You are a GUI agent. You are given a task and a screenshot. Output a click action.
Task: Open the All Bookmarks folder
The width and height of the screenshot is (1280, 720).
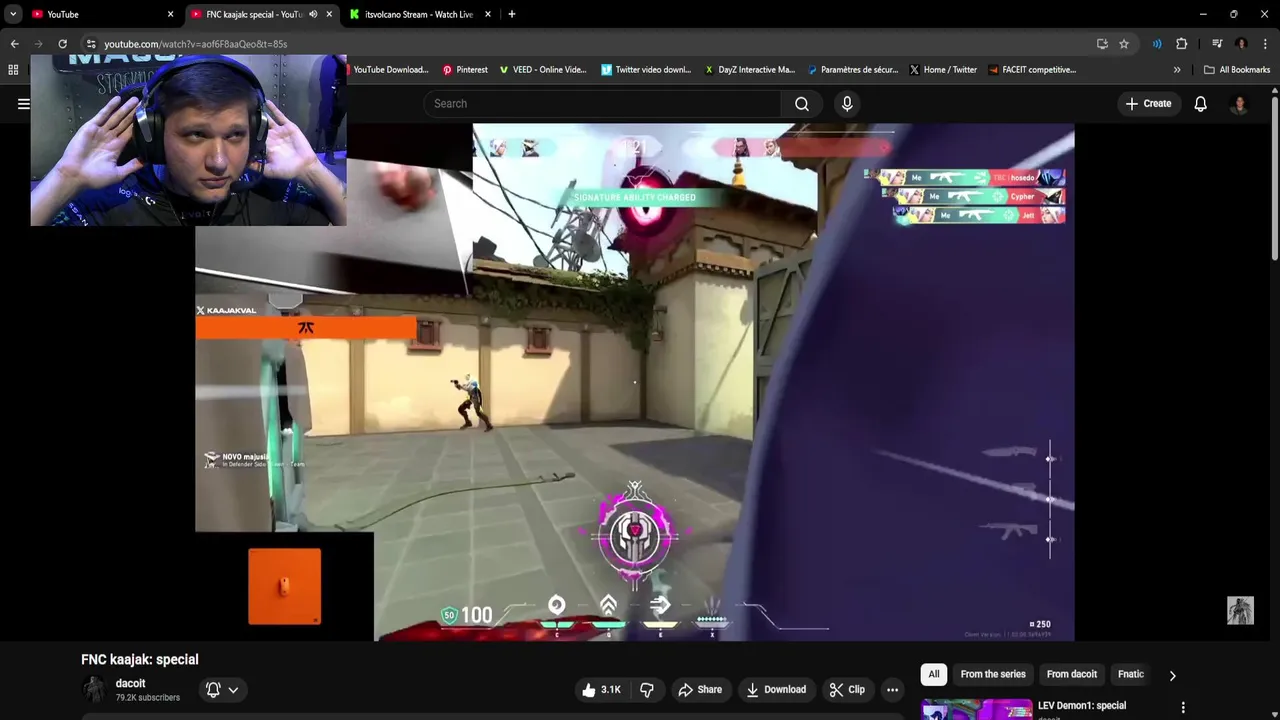pos(1237,70)
